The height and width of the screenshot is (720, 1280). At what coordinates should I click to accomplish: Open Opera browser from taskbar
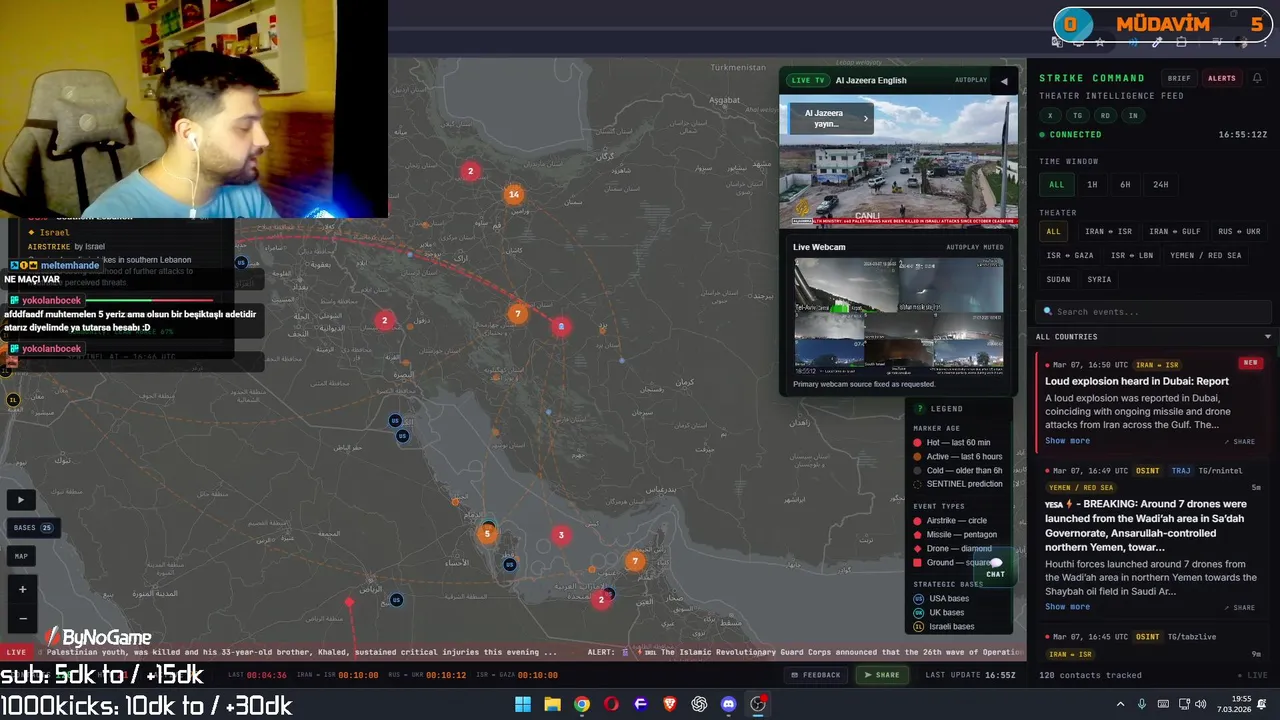[611, 704]
